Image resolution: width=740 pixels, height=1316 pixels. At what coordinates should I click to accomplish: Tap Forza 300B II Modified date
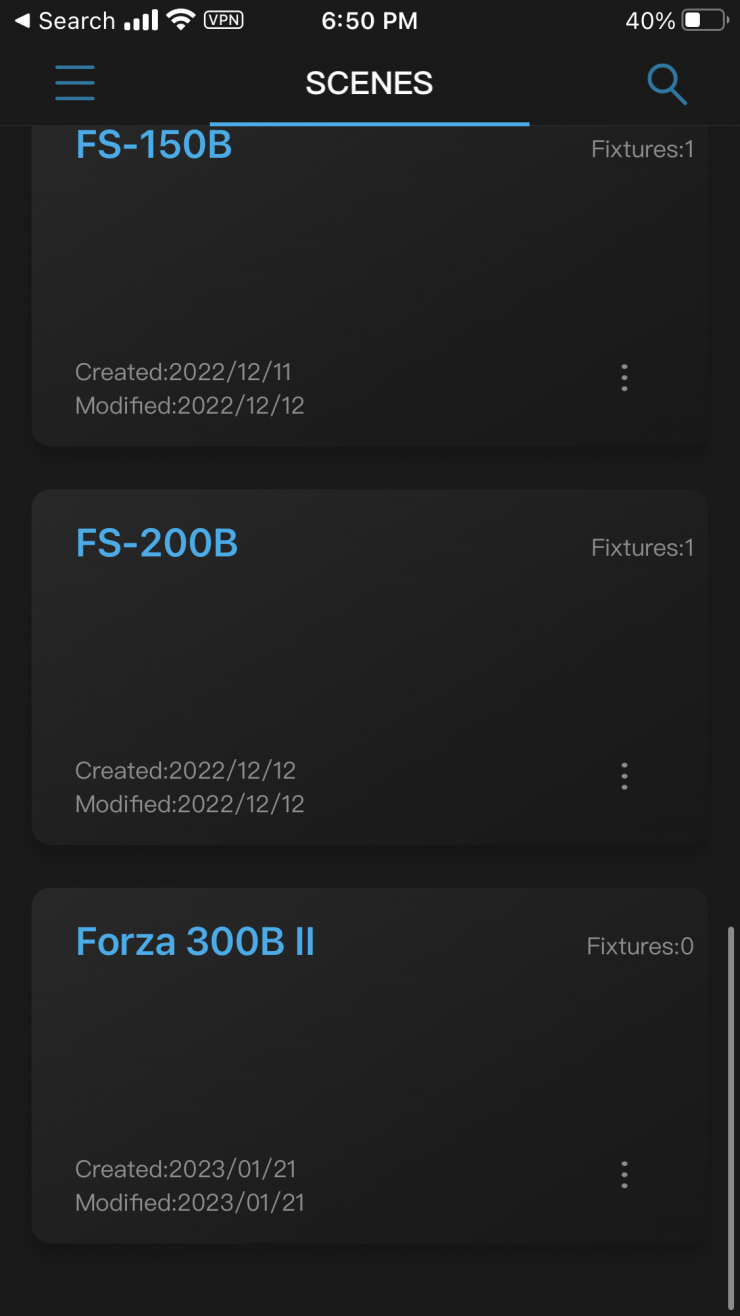[190, 1202]
